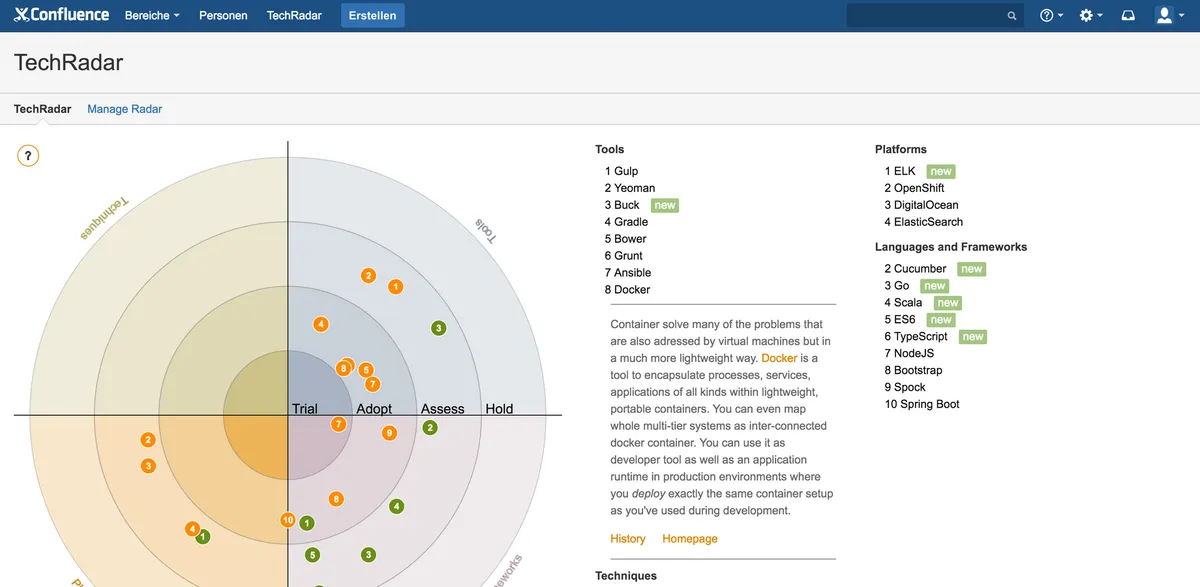This screenshot has height=587, width=1200.
Task: Click the 'new' badge beside ELK
Action: click(x=941, y=171)
